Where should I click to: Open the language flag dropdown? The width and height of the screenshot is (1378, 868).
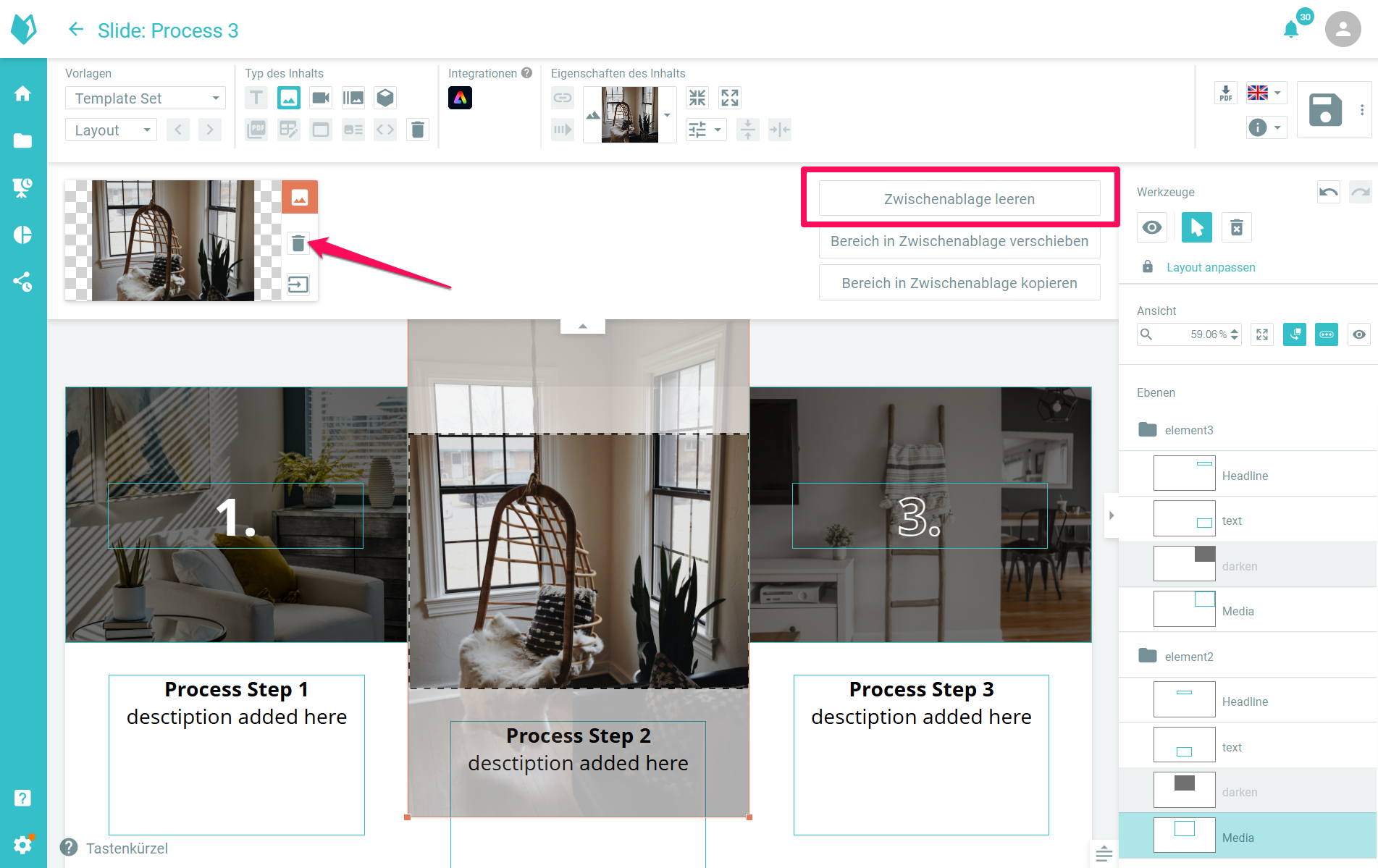[1265, 93]
